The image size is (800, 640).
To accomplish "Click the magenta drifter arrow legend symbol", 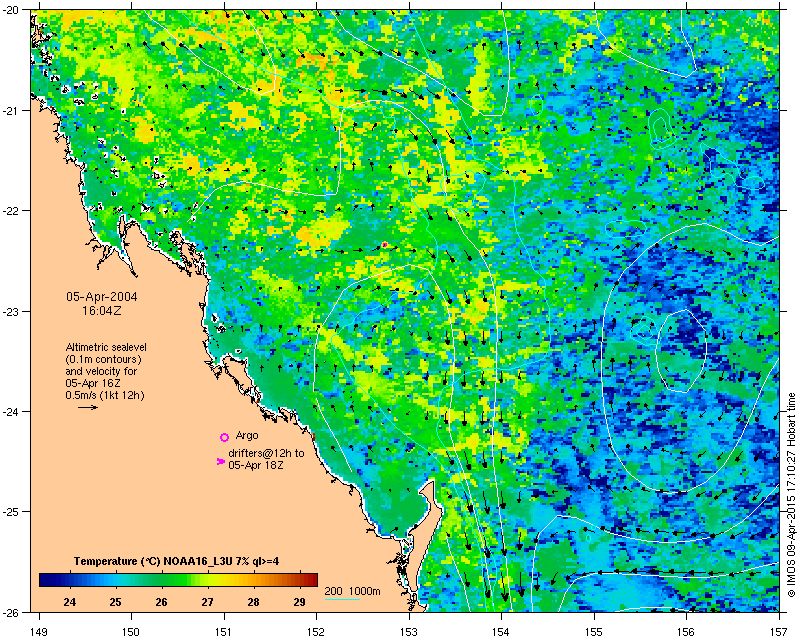I will 220,461.
